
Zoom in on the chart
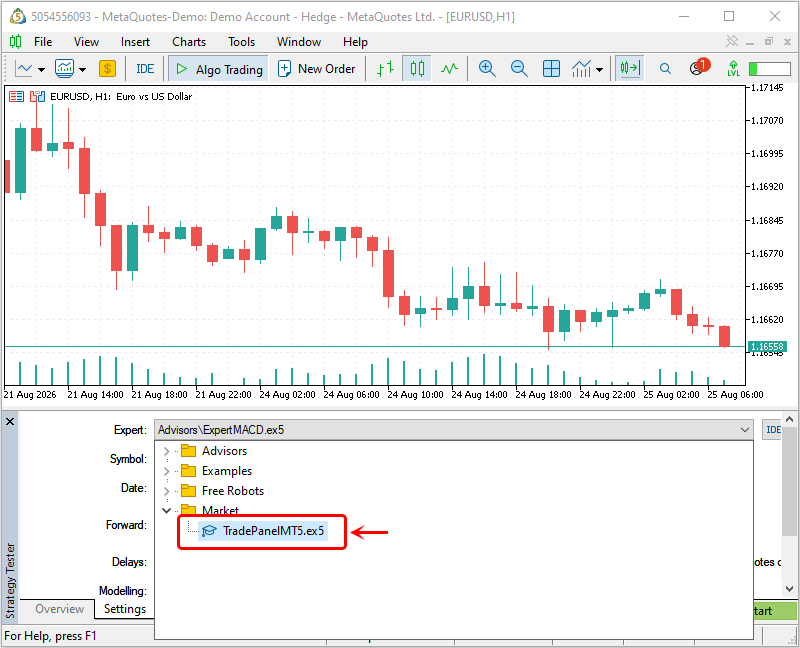click(487, 68)
